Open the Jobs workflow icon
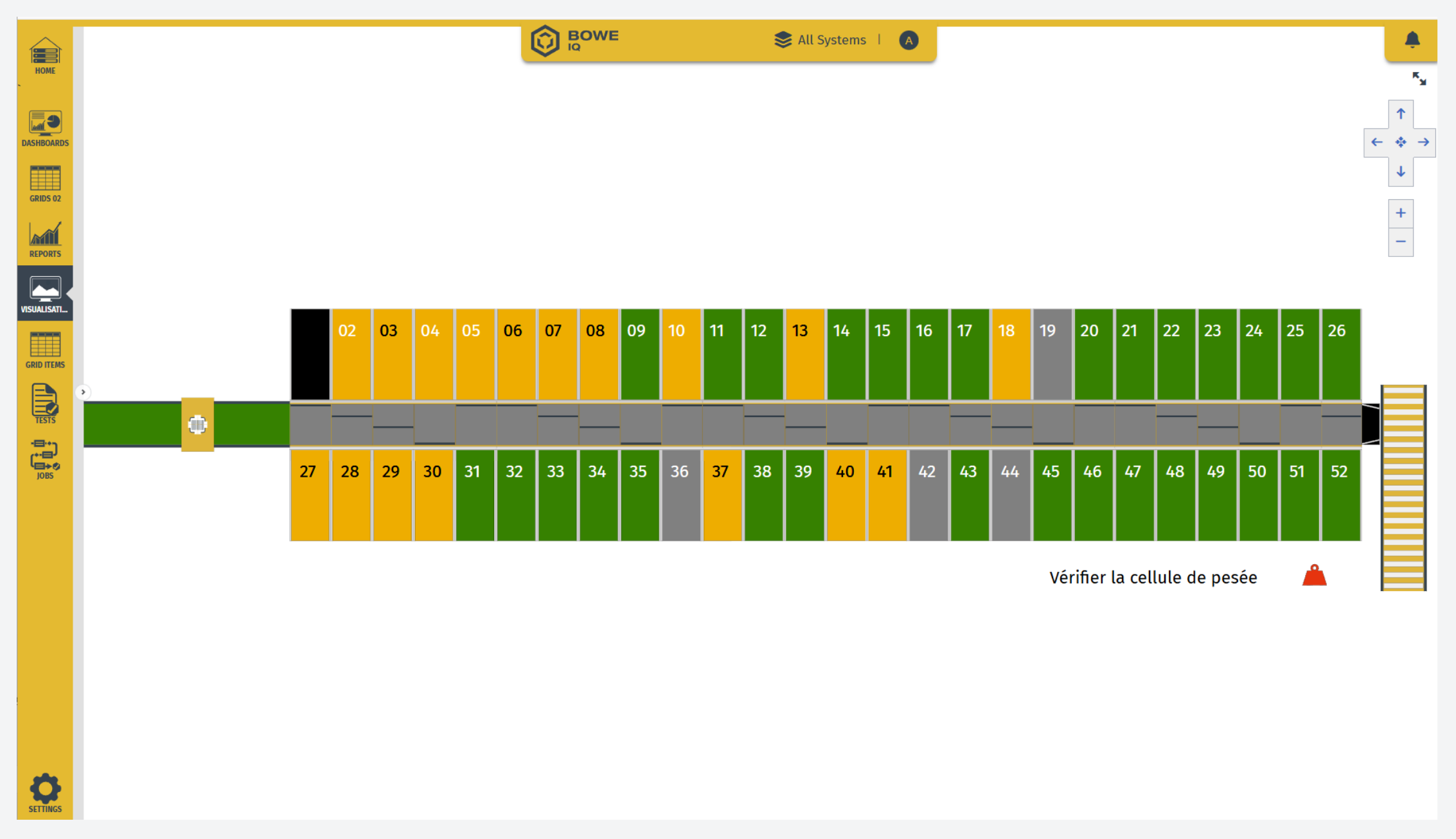Viewport: 1456px width, 839px height. [x=45, y=459]
